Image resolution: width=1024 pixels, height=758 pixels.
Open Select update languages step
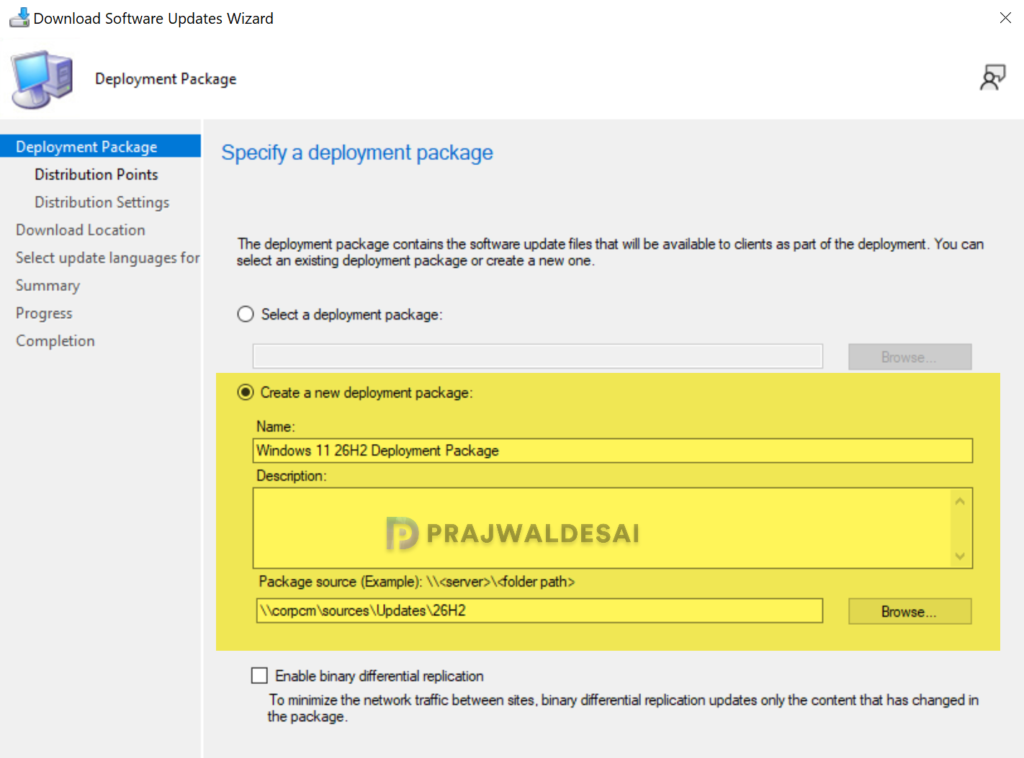(108, 258)
